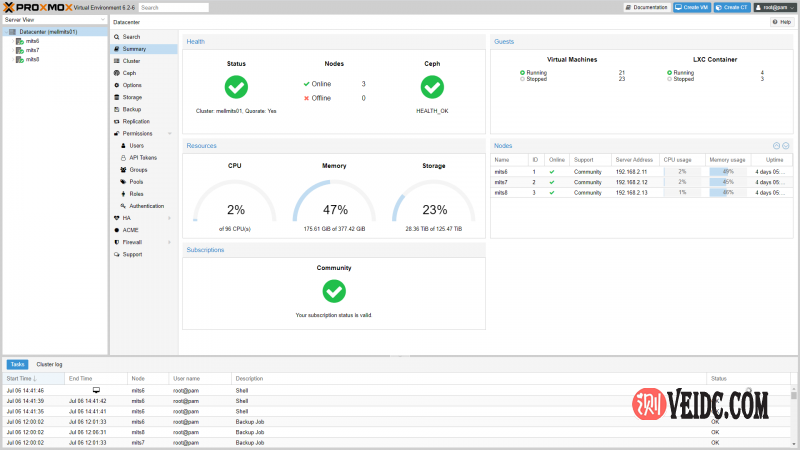800x450 pixels.
Task: Open ACME configuration in sidebar
Action: pyautogui.click(x=131, y=230)
